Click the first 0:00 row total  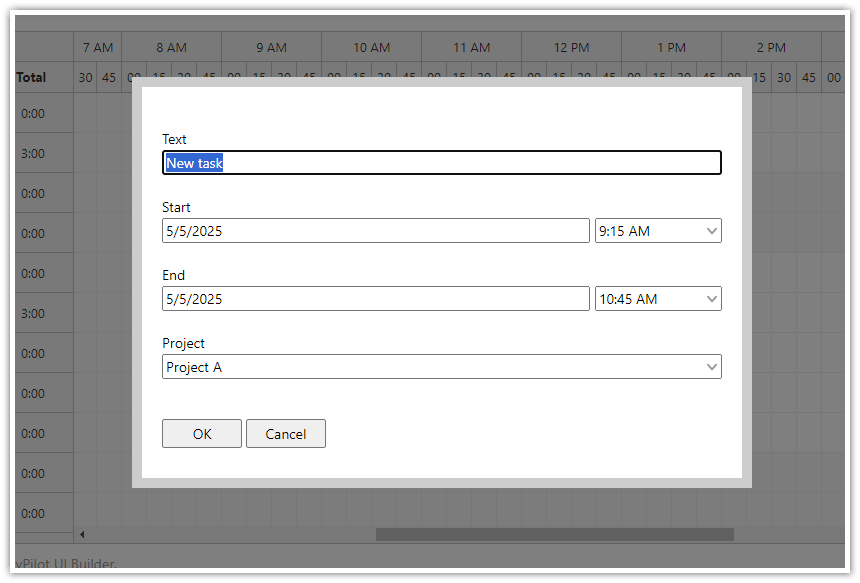point(32,113)
